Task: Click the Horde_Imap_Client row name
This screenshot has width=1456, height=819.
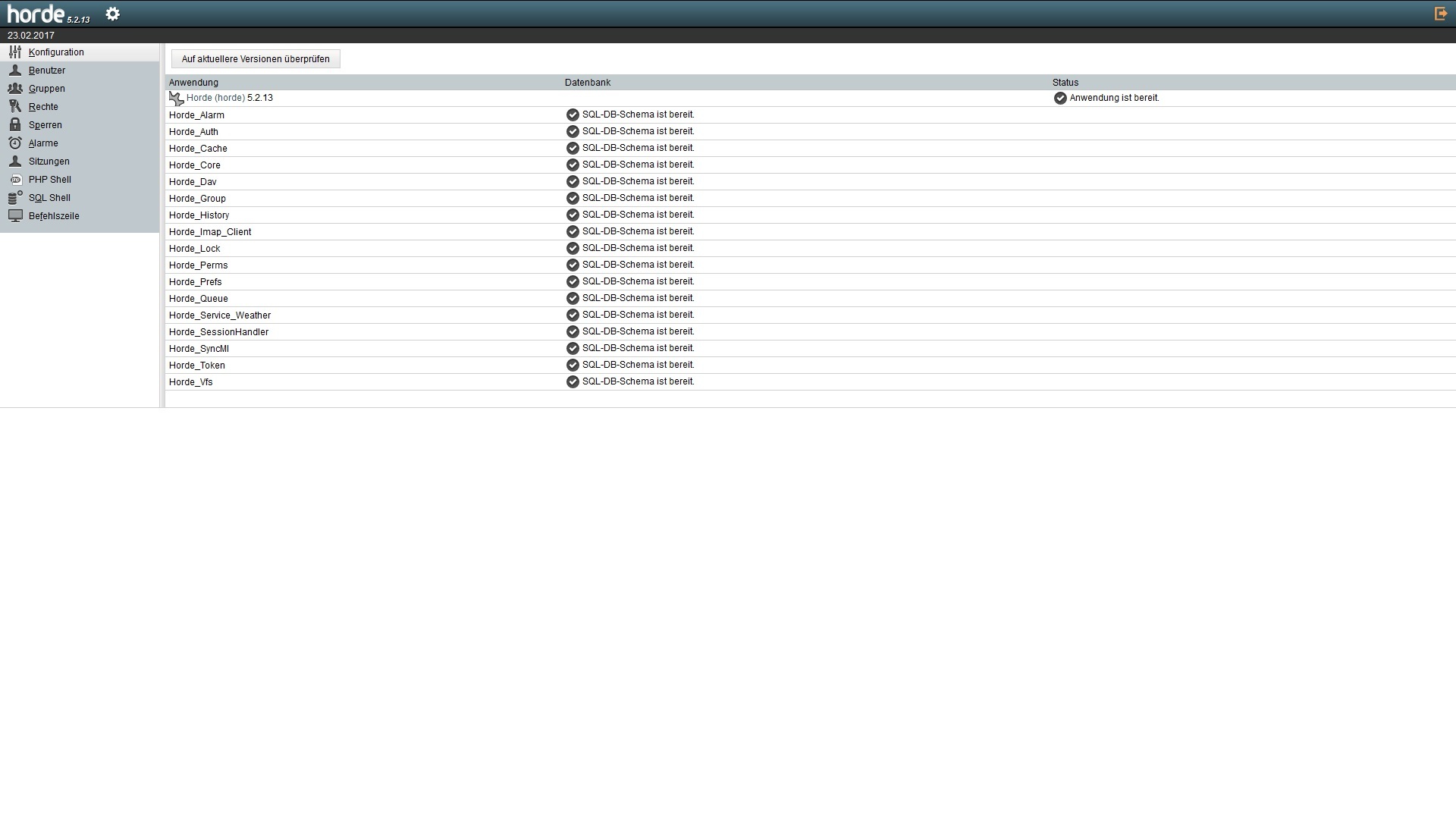Action: (x=210, y=232)
